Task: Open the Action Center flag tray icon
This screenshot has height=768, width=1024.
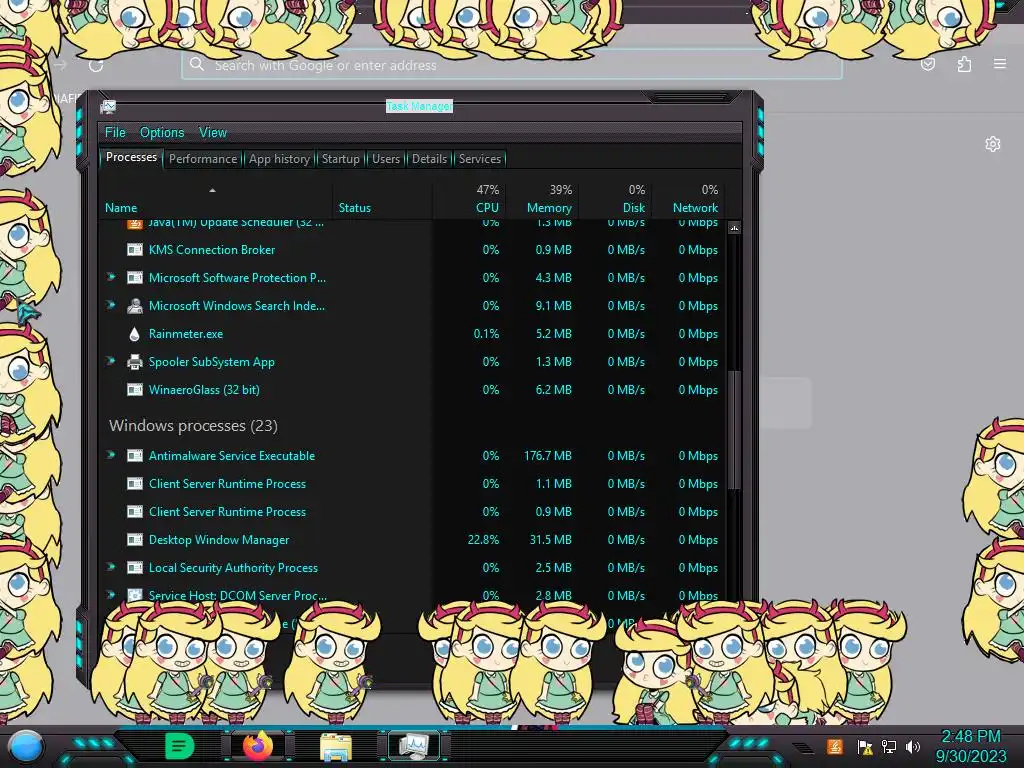Action: [865, 747]
